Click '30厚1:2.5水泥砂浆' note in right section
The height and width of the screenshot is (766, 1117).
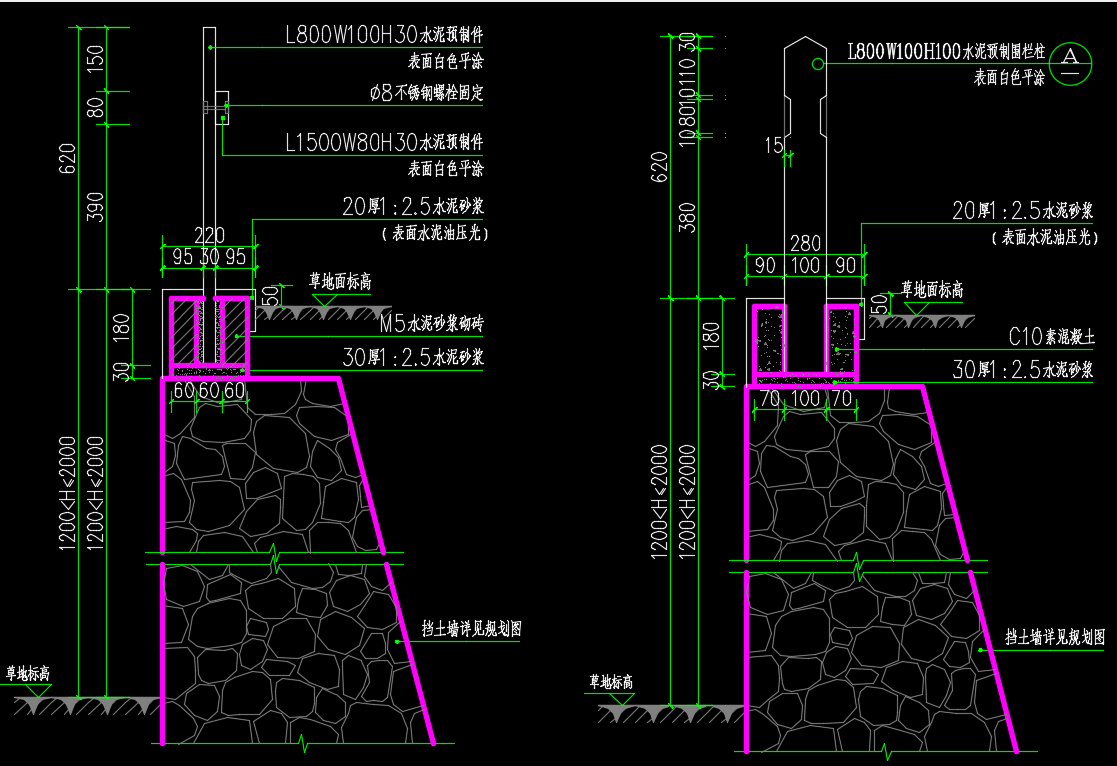[1022, 369]
